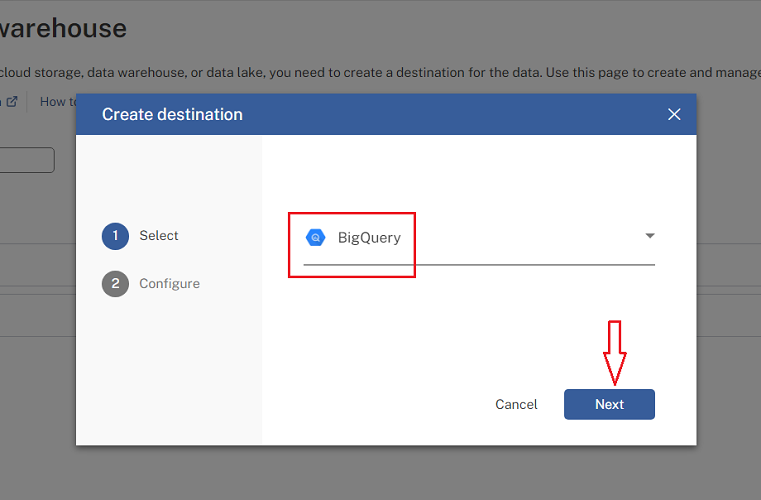Viewport: 761px width, 500px height.
Task: Close the Create destination dialog with X
Action: coord(674,115)
